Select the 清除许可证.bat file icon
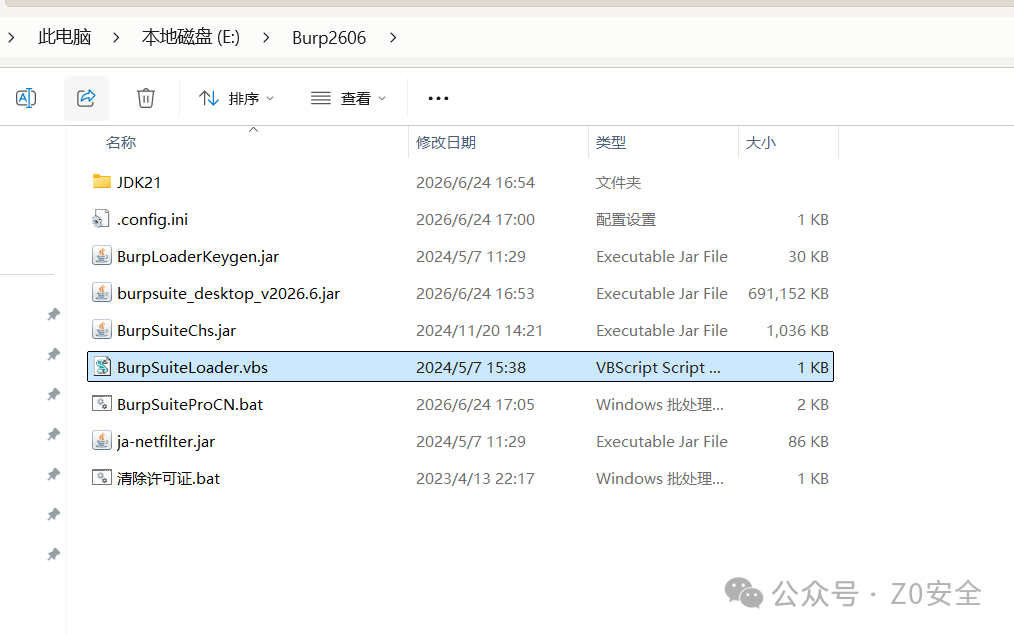The height and width of the screenshot is (635, 1014). click(x=102, y=478)
